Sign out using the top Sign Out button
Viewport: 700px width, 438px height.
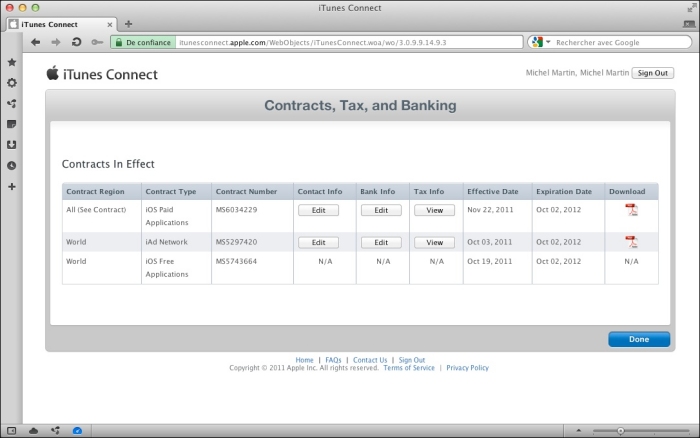click(653, 73)
